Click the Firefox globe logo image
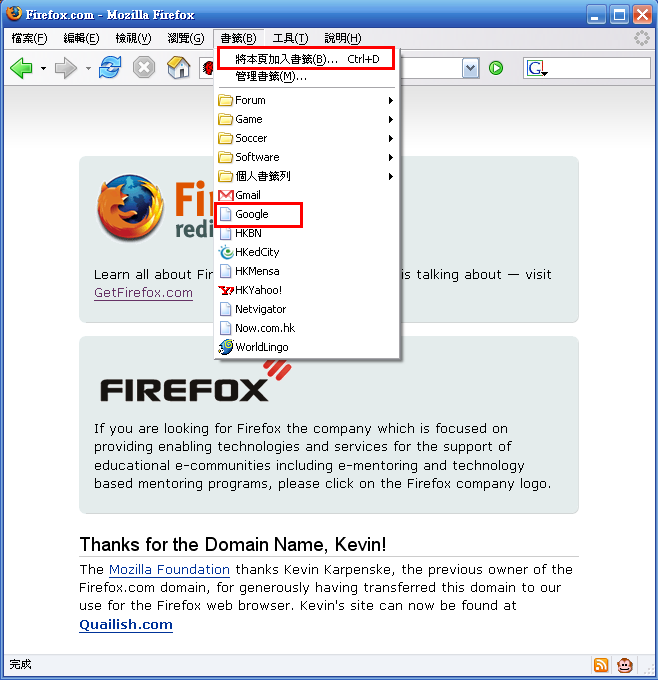The width and height of the screenshot is (658, 680). tap(130, 207)
